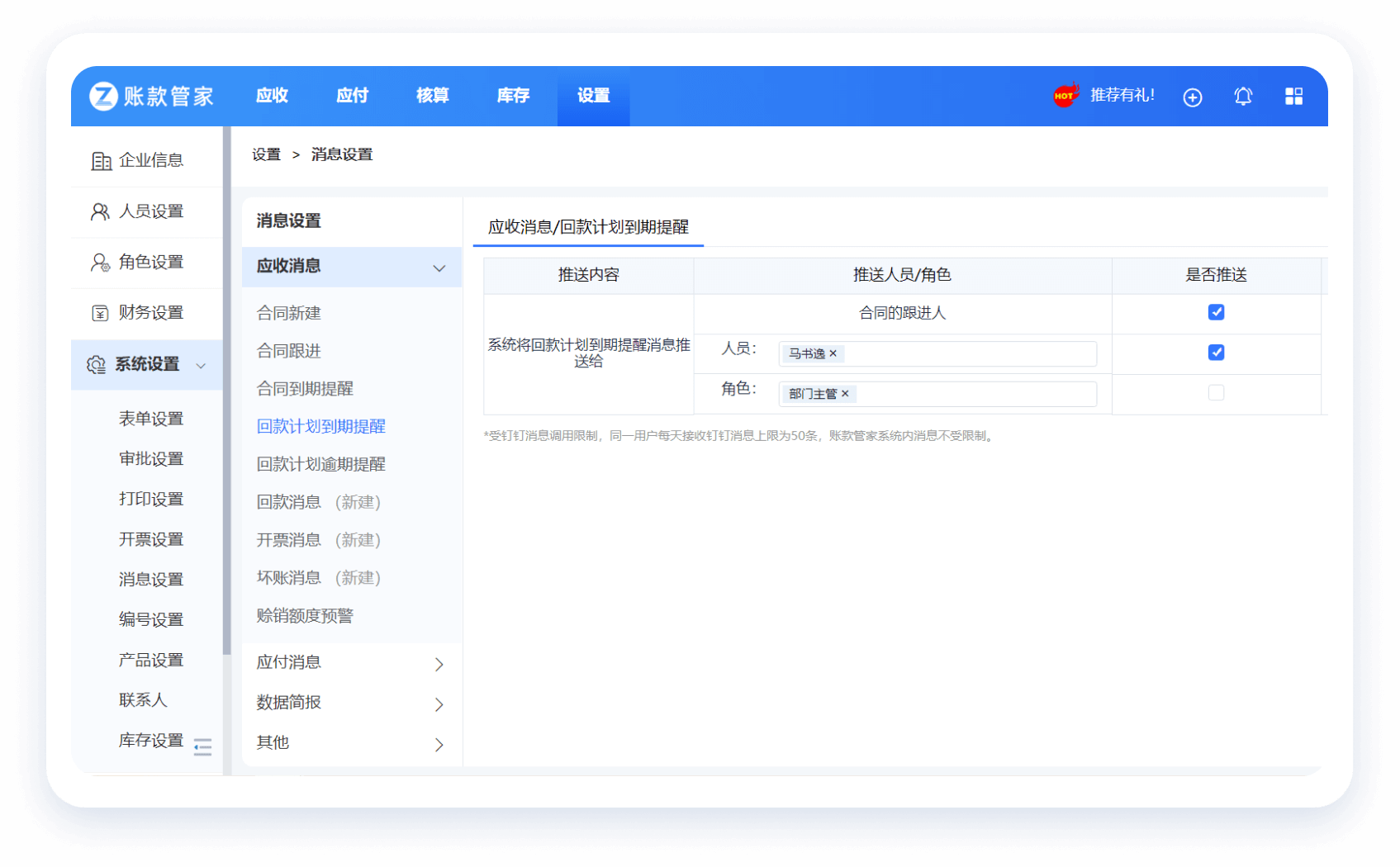Image resolution: width=1400 pixels, height=867 pixels.
Task: Click the 角色设置 role icon
Action: click(100, 263)
